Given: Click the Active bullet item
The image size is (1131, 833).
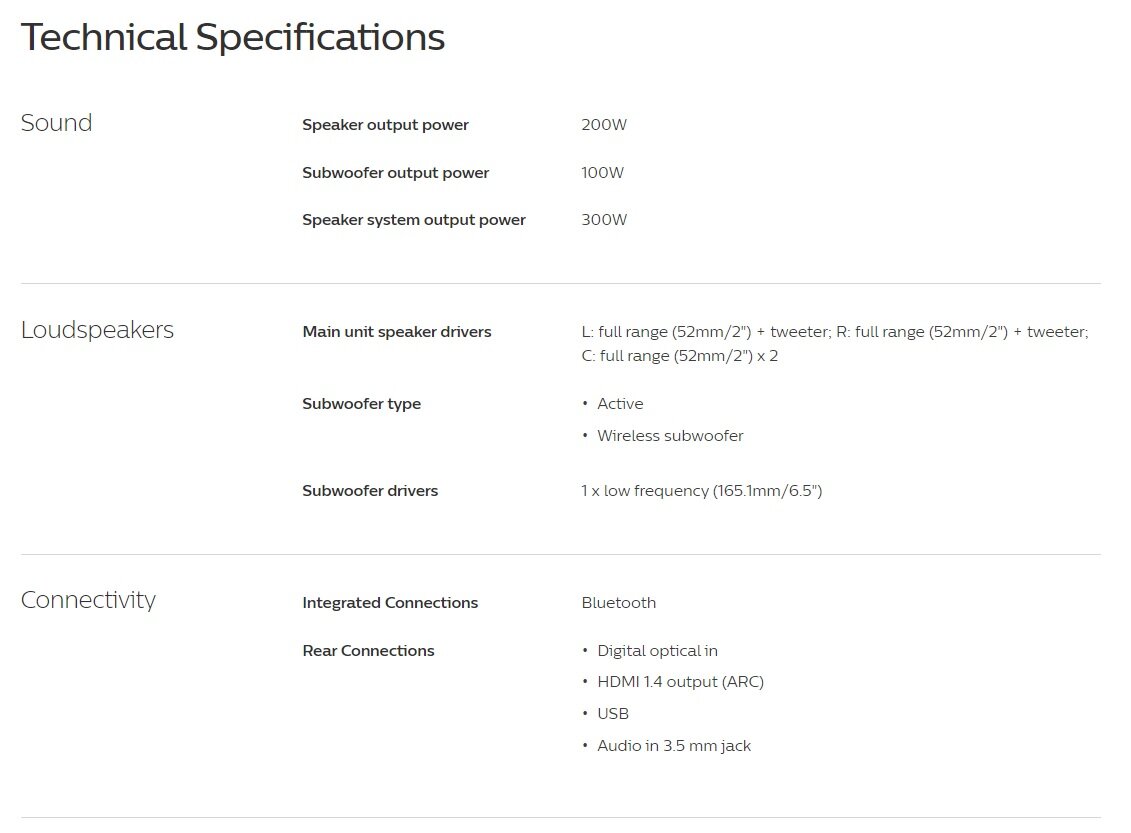Looking at the screenshot, I should [620, 404].
